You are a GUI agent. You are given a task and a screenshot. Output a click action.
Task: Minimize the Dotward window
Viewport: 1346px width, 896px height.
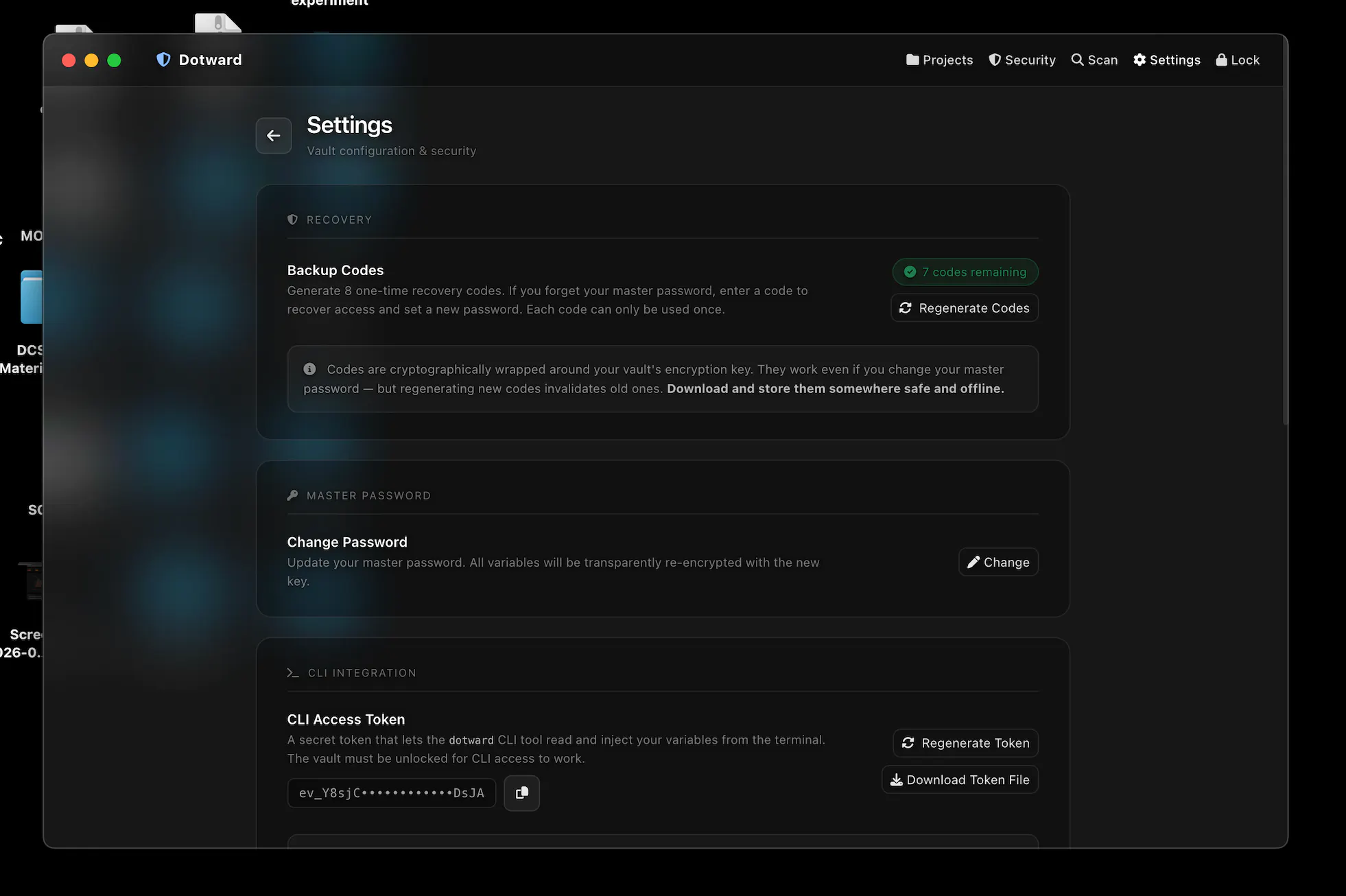click(x=91, y=60)
